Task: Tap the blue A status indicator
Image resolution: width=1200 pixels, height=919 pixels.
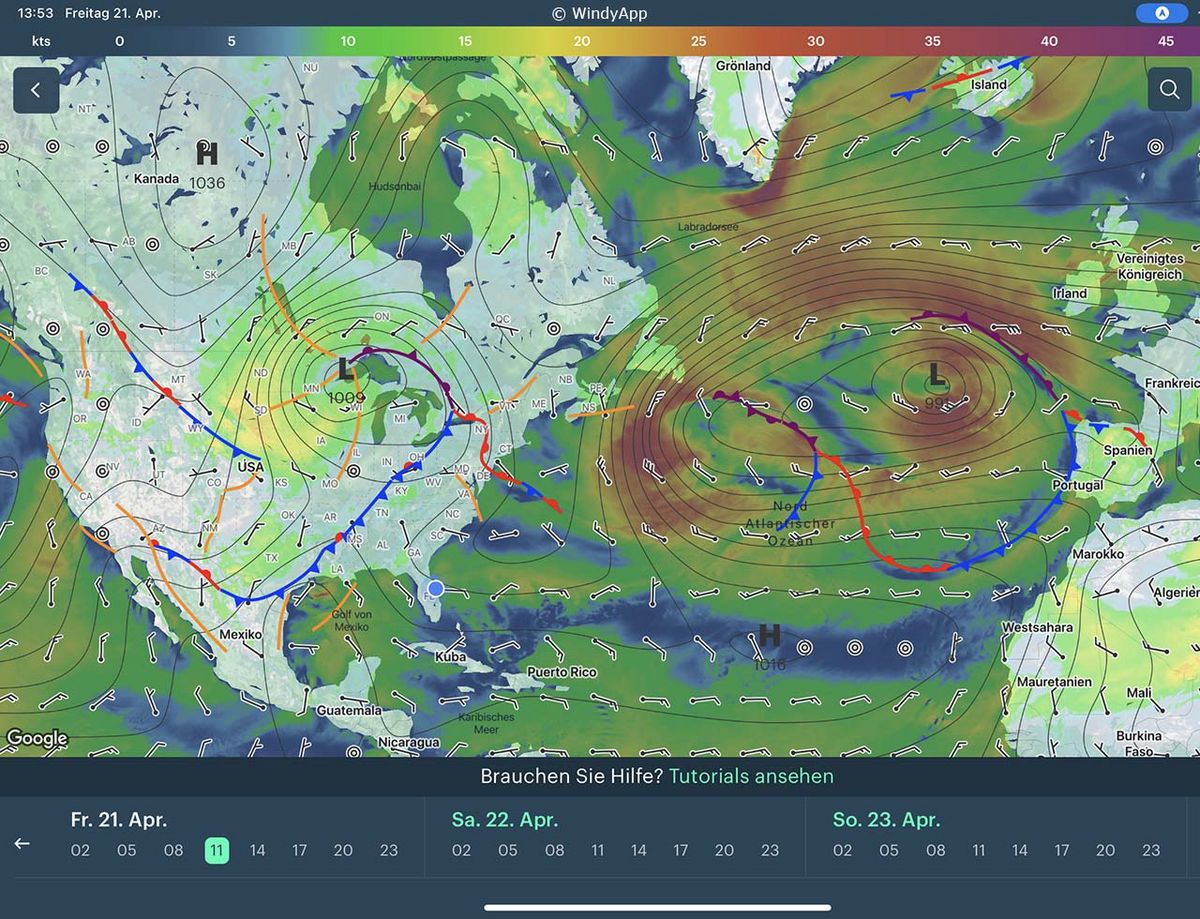Action: 1161,13
